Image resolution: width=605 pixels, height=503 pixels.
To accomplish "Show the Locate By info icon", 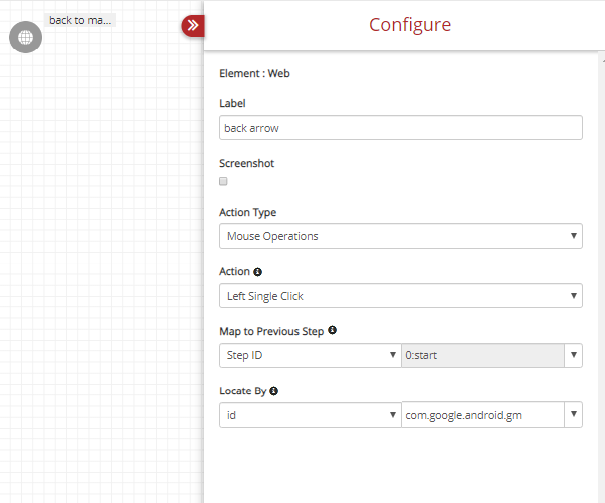I will pos(274,391).
